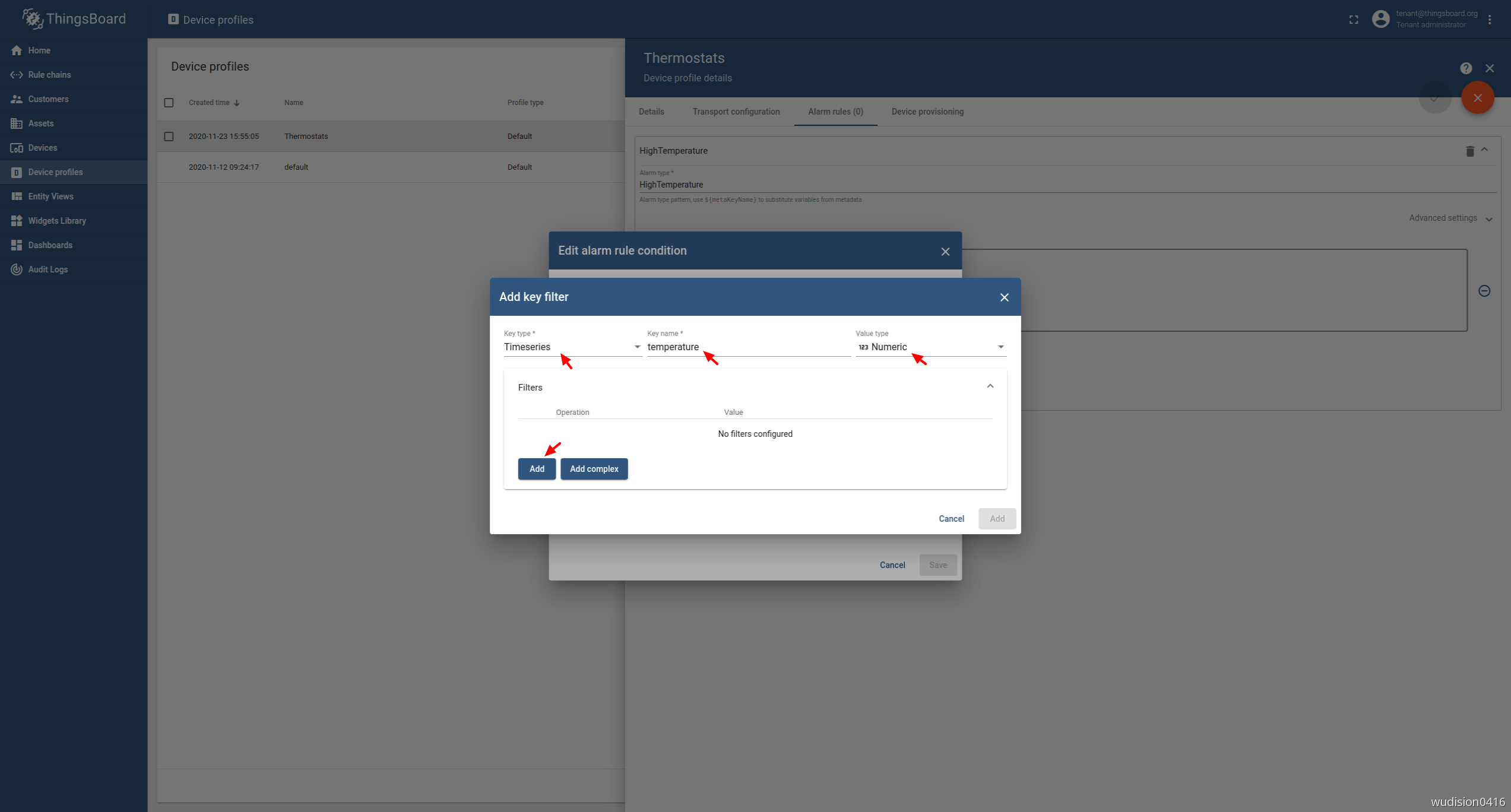
Task: Open Widgets Library from the sidebar
Action: [56, 221]
